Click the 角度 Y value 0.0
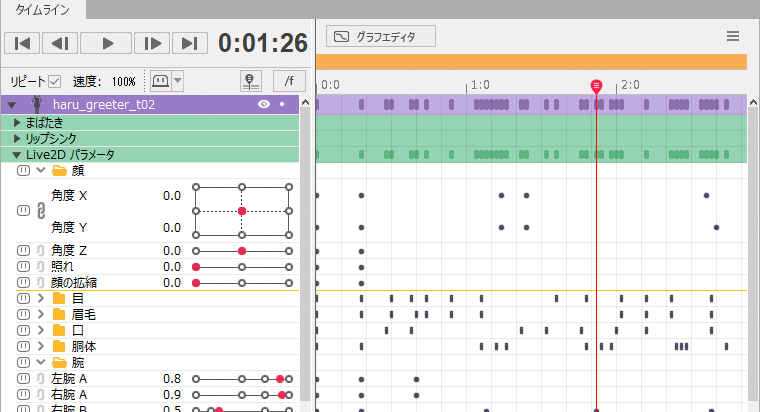Viewport: 760px width, 412px height. click(172, 228)
